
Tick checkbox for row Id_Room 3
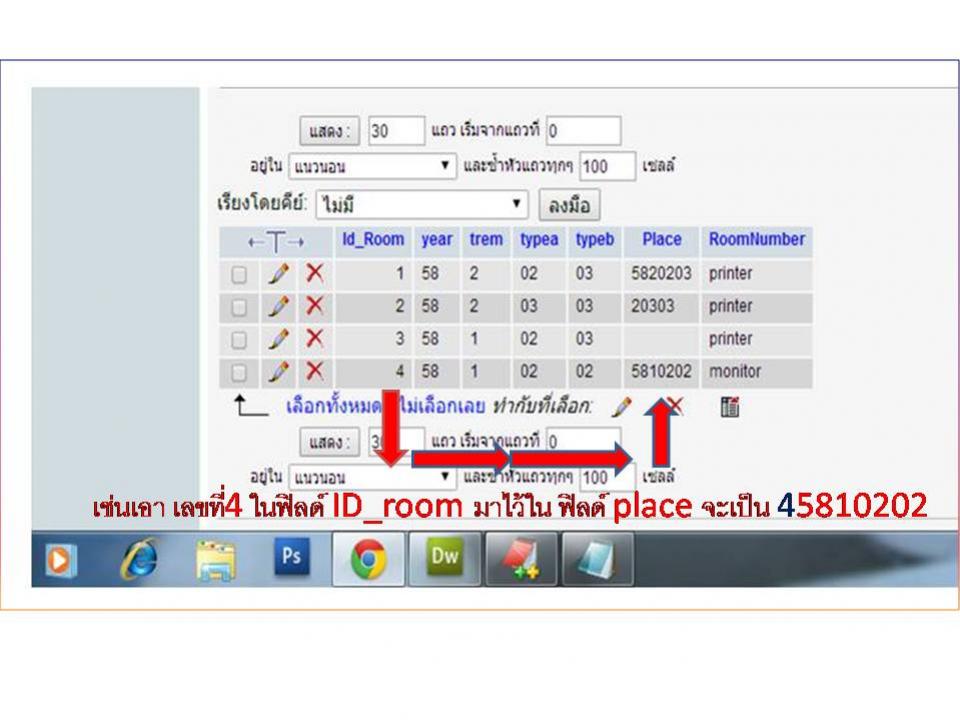tap(239, 340)
